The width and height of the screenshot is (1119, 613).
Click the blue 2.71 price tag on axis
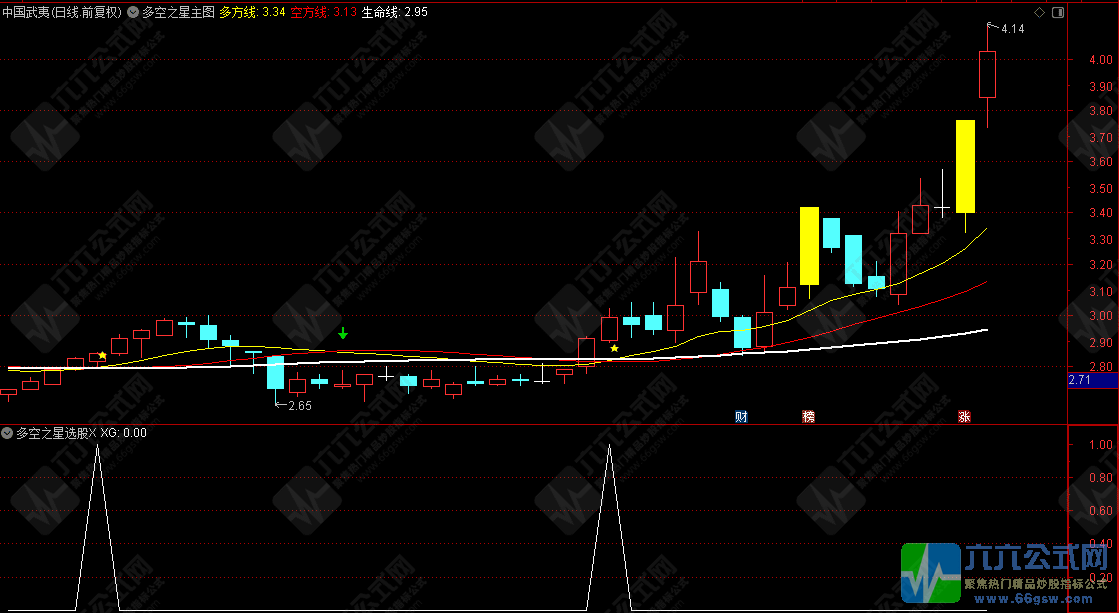1092,380
